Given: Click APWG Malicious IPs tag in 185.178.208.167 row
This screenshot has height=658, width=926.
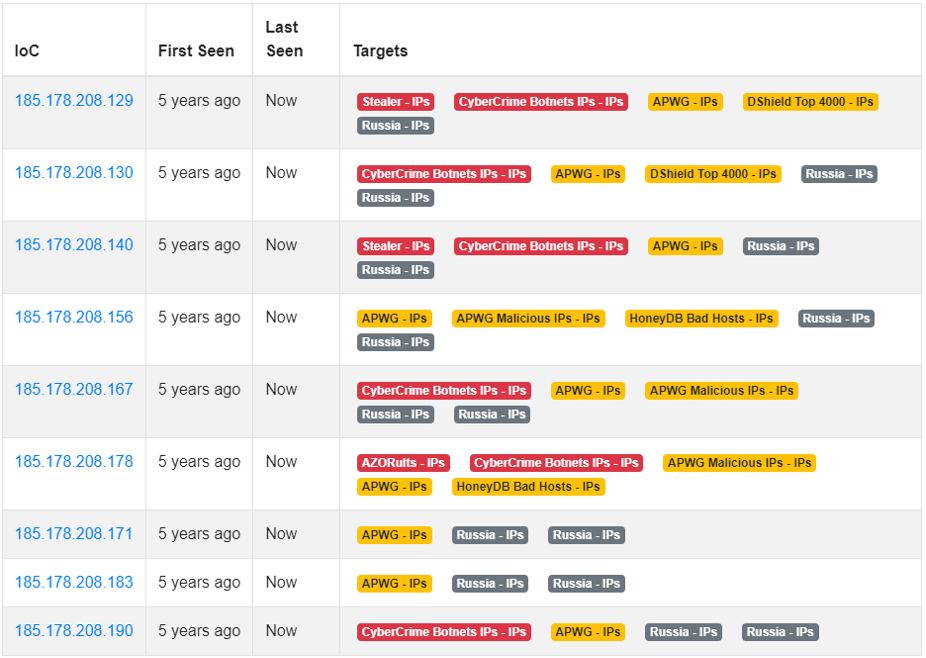Looking at the screenshot, I should (x=721, y=391).
